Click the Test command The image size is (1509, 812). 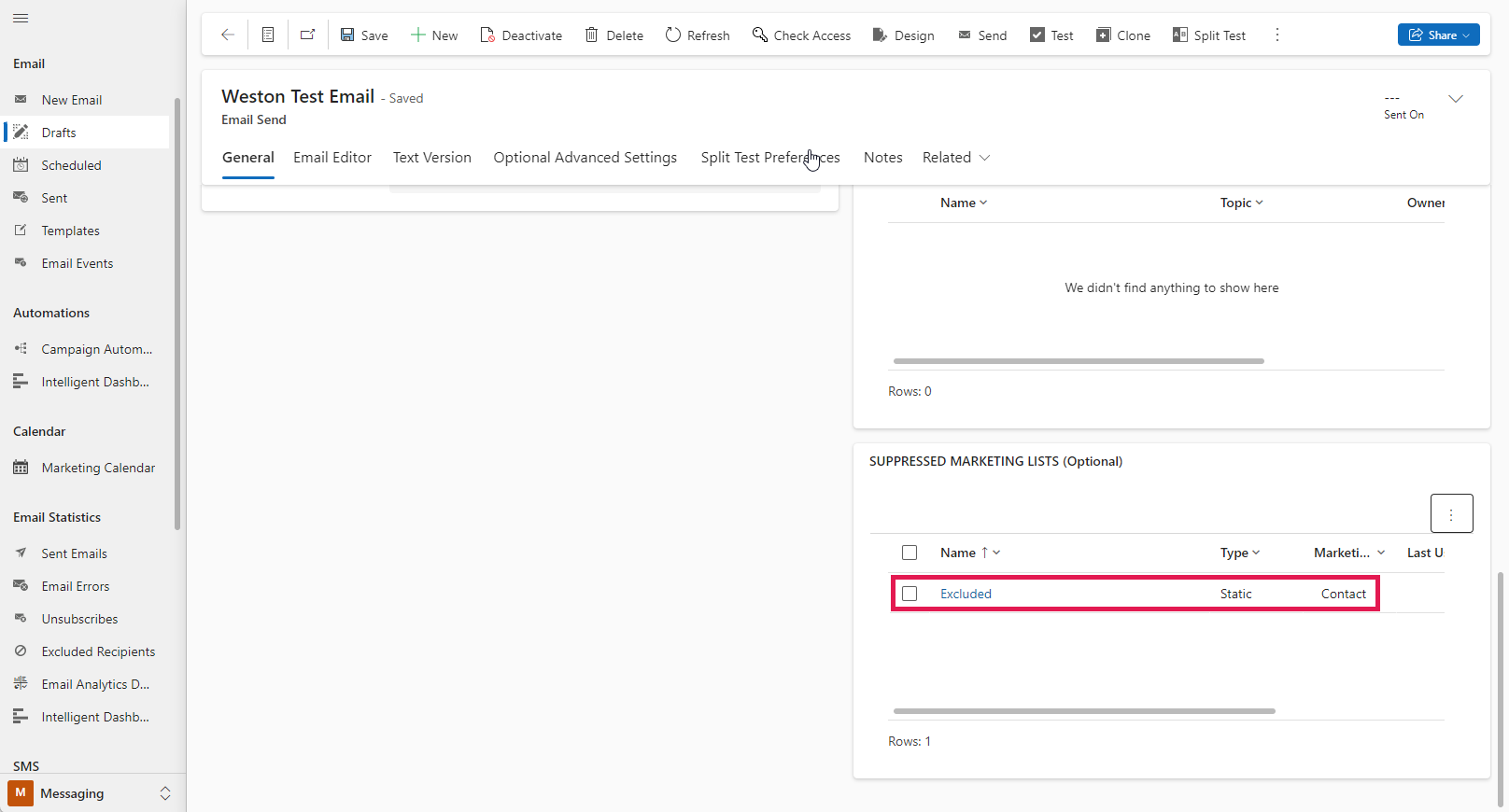[x=1051, y=35]
